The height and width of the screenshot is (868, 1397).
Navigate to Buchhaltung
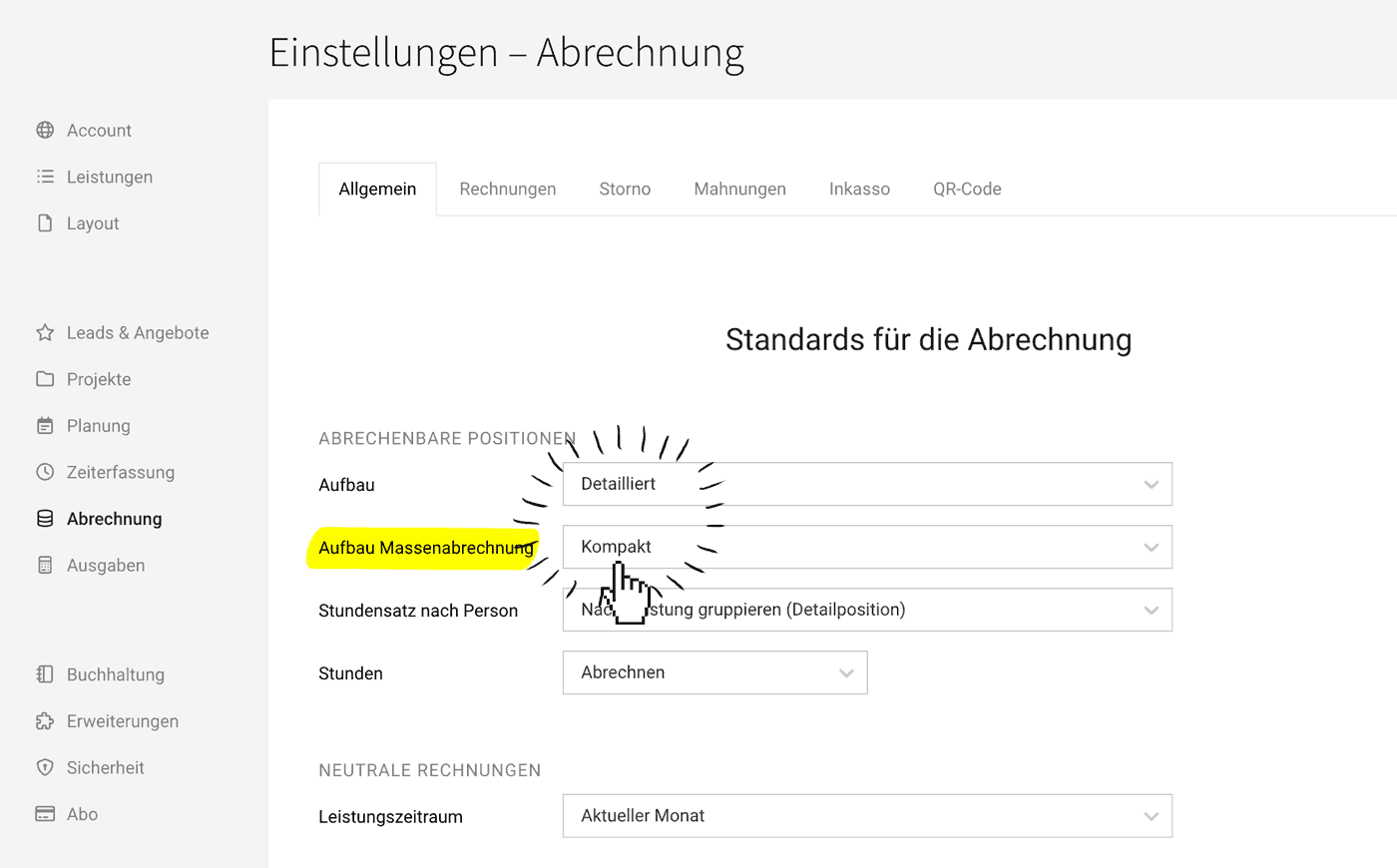(116, 674)
